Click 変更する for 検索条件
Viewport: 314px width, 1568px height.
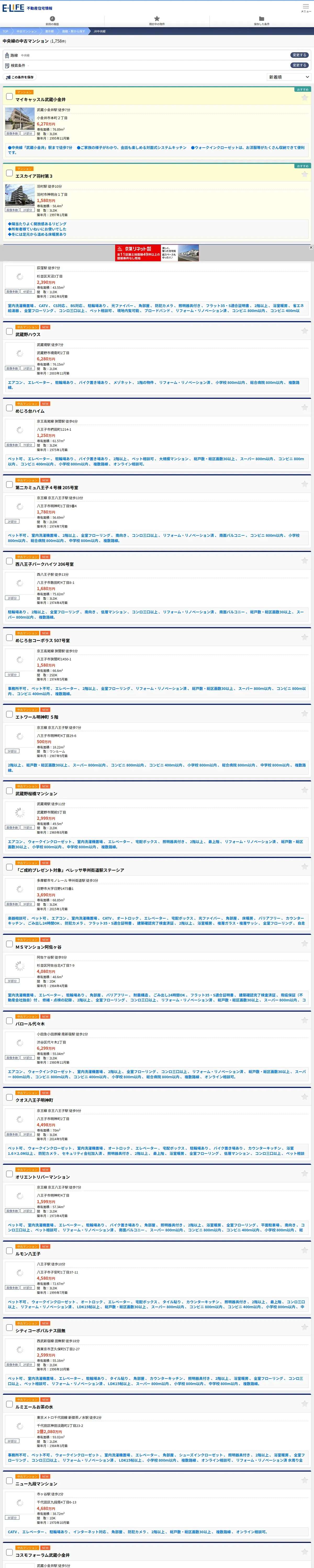click(299, 65)
